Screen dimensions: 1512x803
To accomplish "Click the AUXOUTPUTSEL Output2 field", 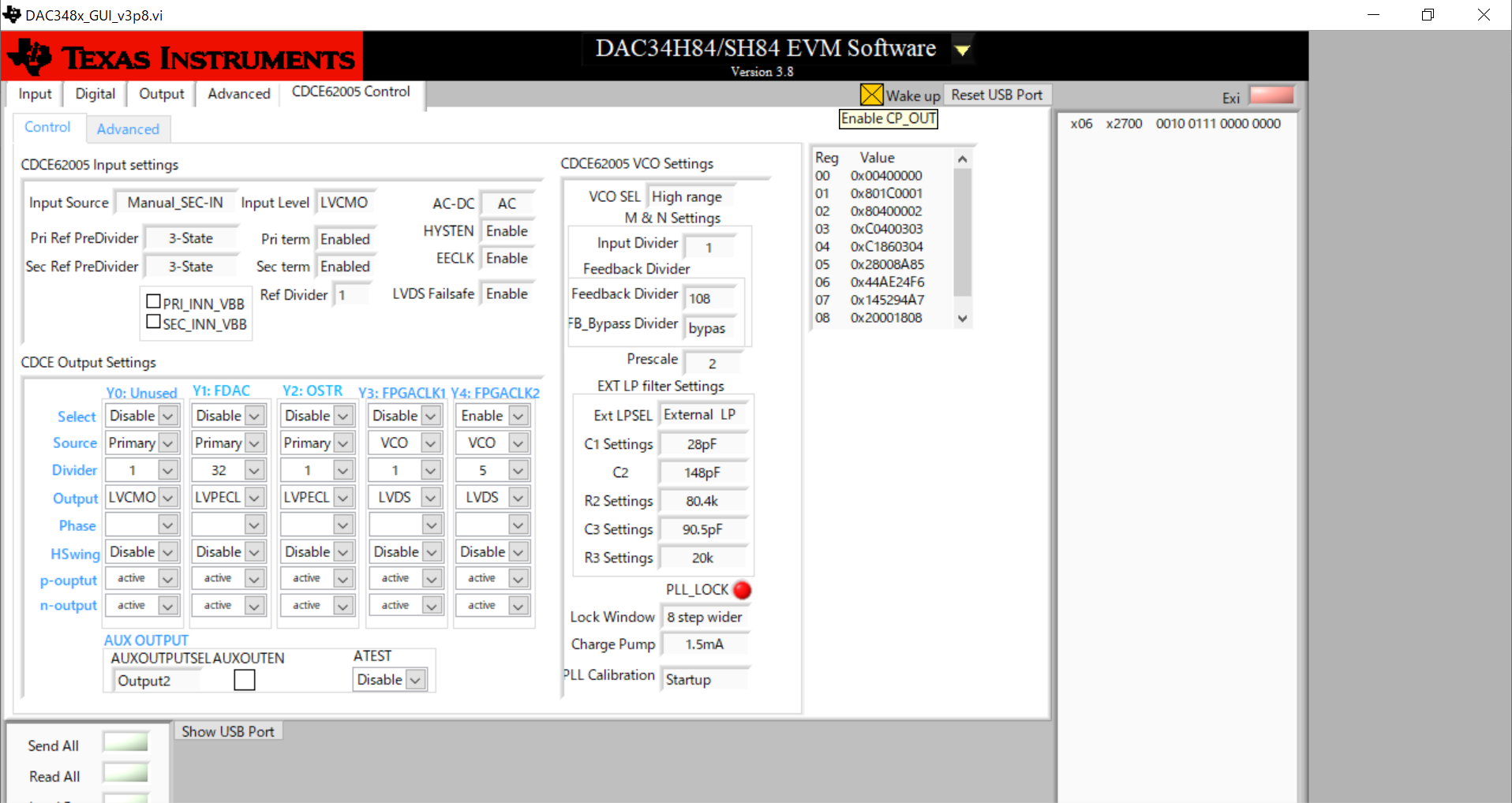I will (156, 680).
